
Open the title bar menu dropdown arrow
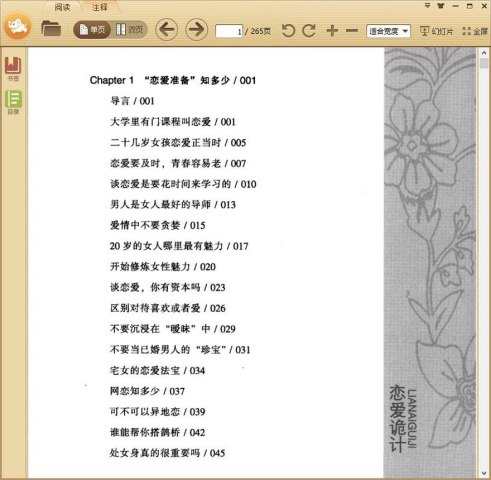click(x=427, y=6)
